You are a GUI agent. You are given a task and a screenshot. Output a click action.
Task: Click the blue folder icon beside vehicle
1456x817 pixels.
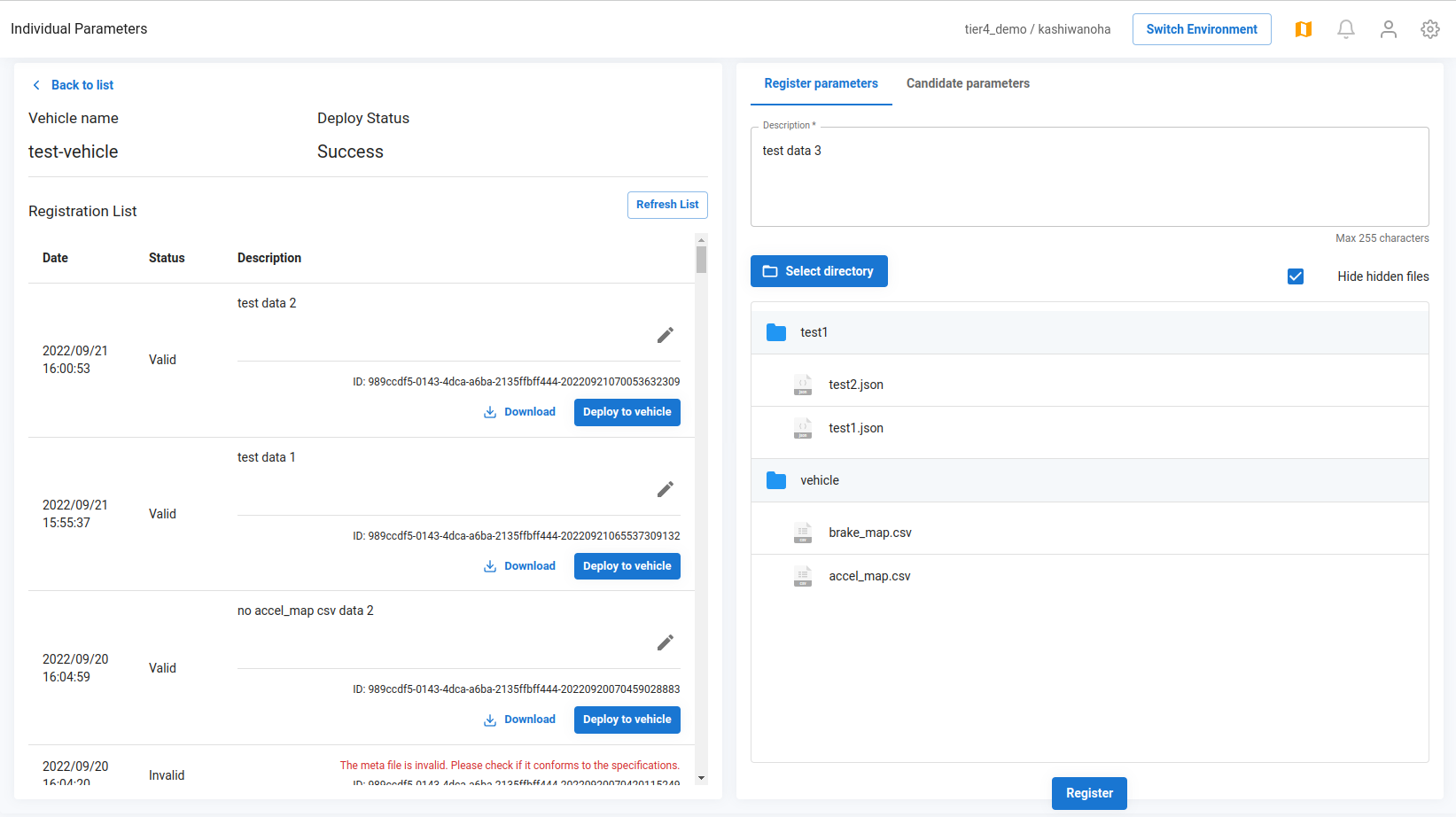click(776, 480)
